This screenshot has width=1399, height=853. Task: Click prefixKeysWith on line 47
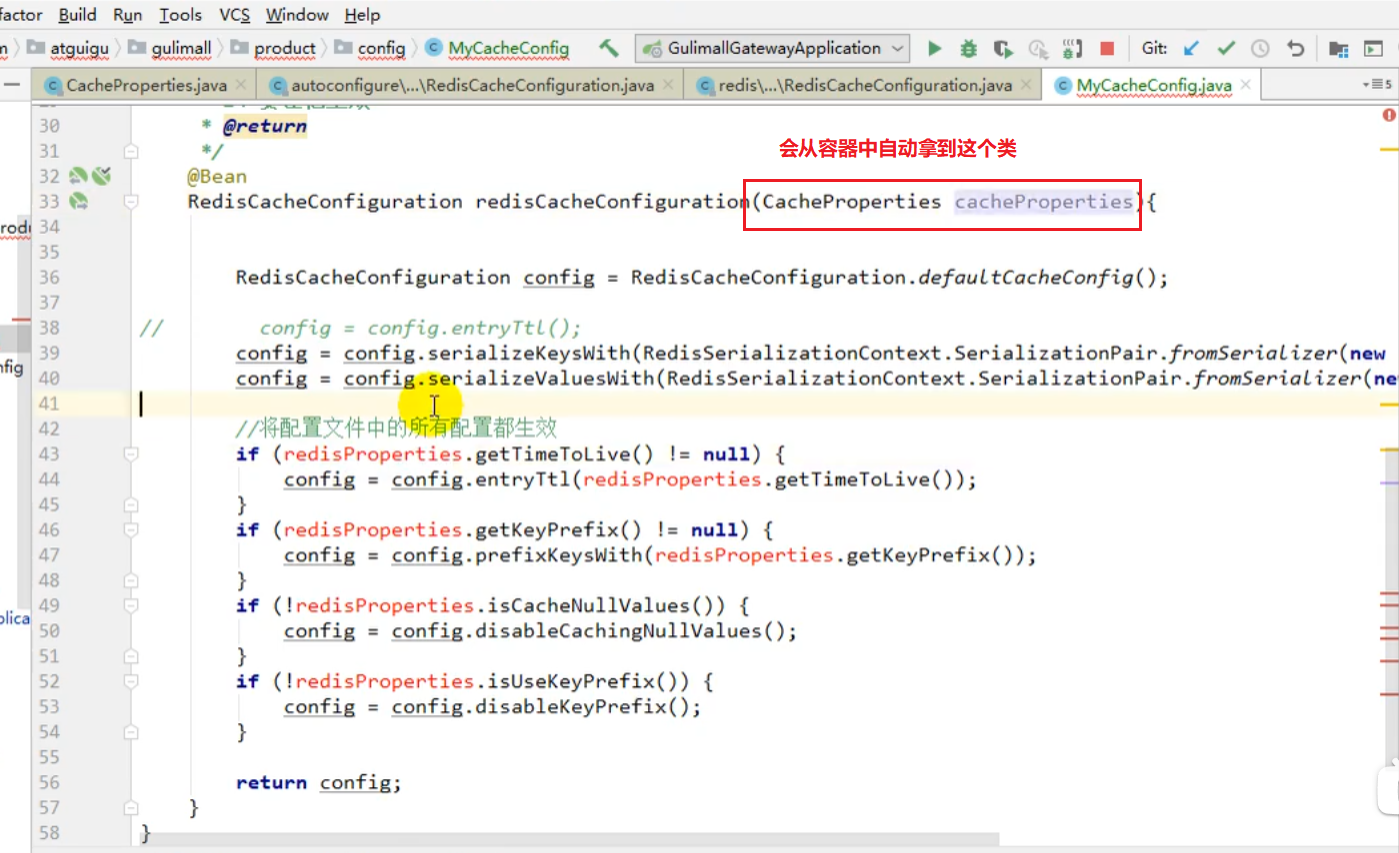(560, 555)
